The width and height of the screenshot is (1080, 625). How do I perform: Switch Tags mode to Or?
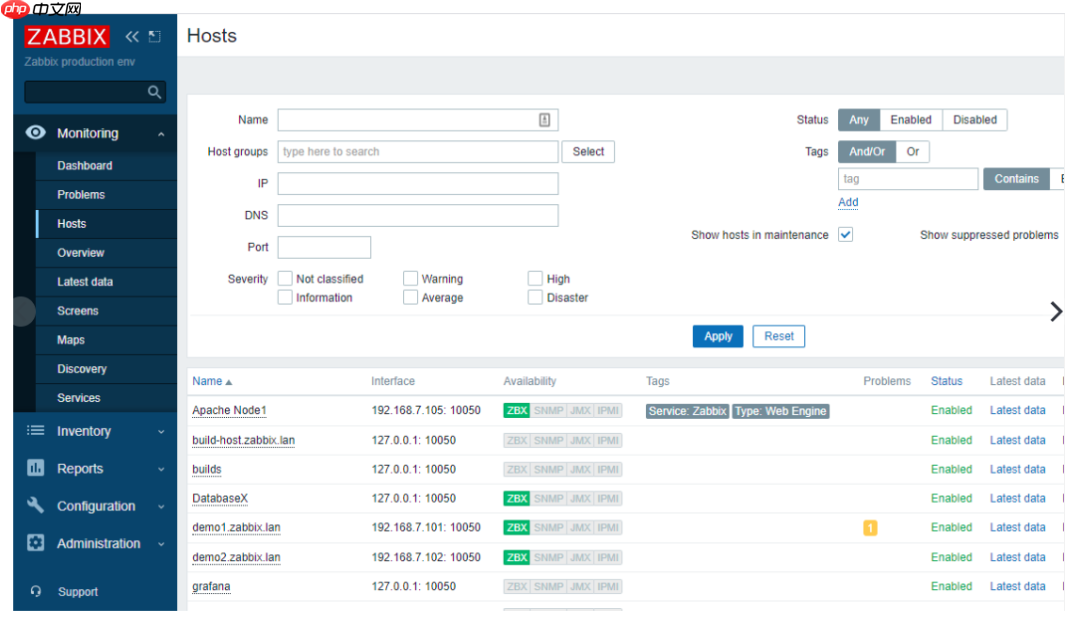[x=913, y=152]
